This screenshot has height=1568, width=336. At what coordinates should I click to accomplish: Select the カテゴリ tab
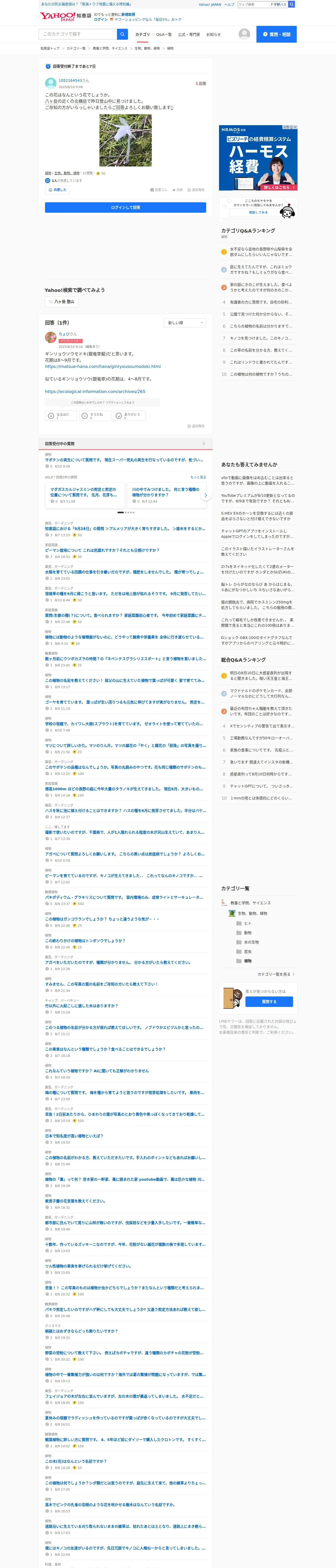[142, 35]
